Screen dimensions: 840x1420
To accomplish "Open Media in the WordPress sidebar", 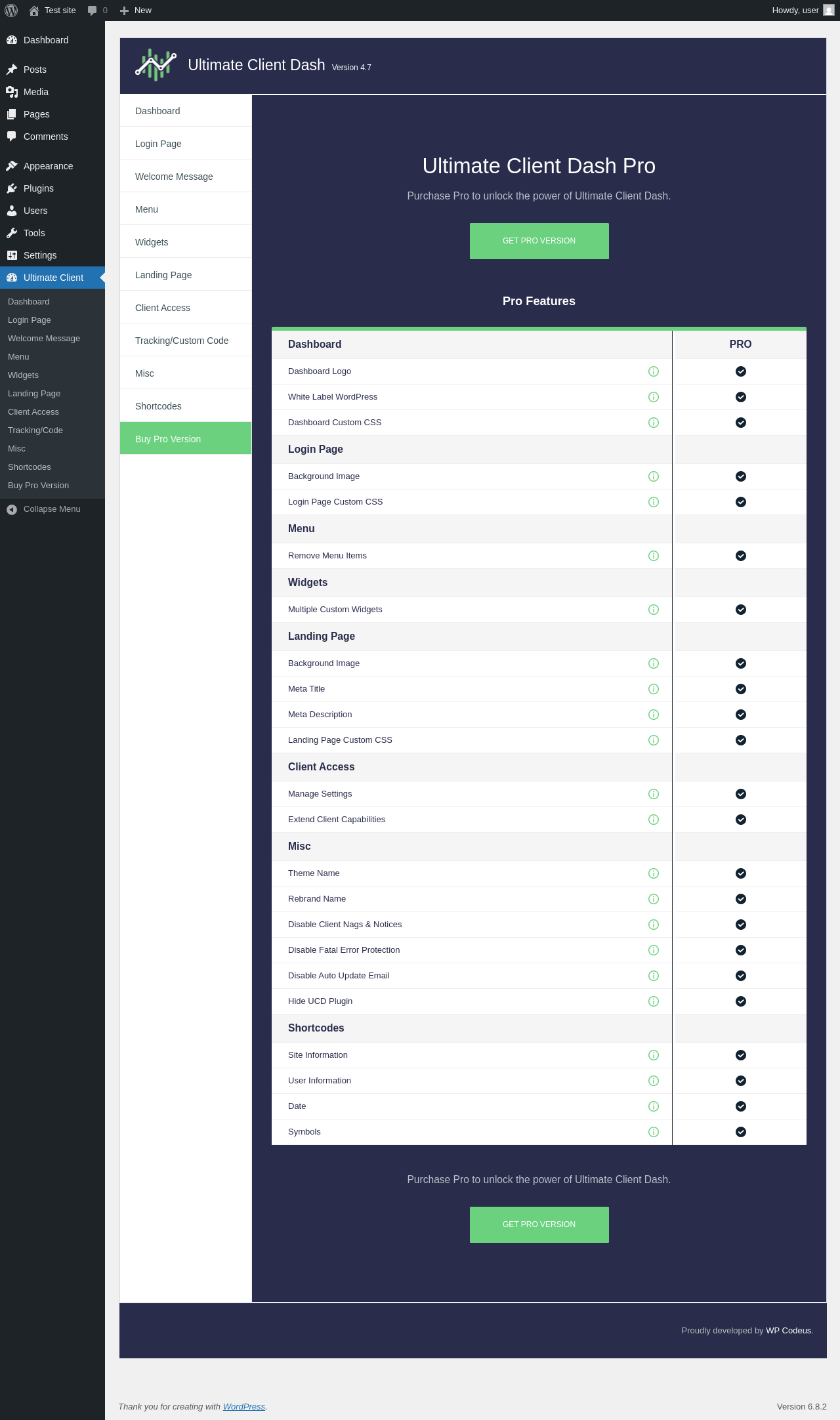I will click(52, 92).
